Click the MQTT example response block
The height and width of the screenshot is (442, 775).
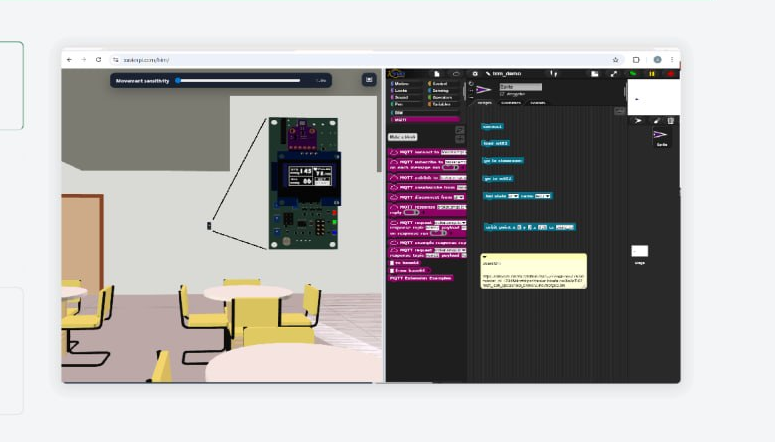[x=428, y=243]
